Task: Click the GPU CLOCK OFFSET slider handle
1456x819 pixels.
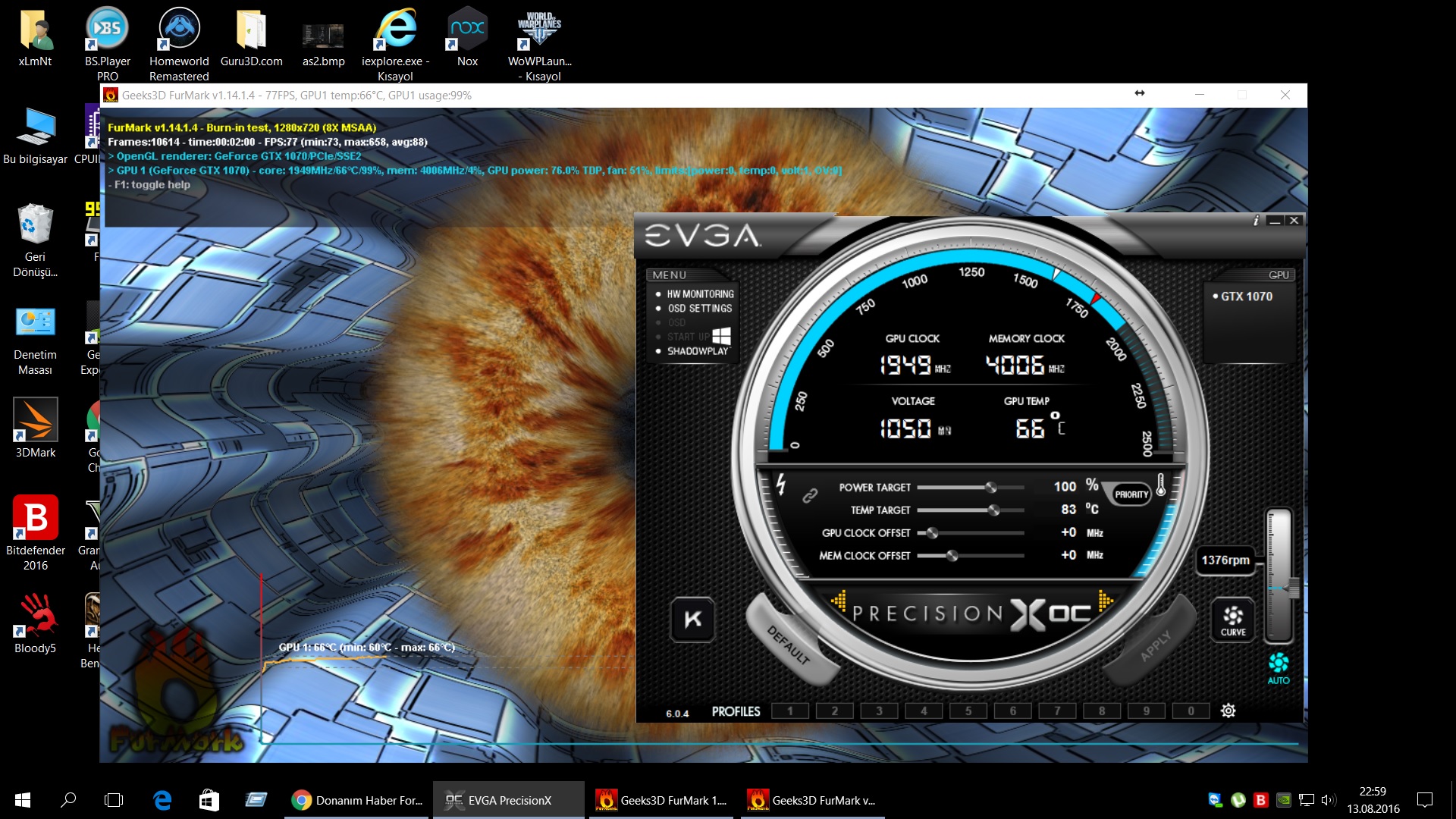Action: click(x=933, y=533)
